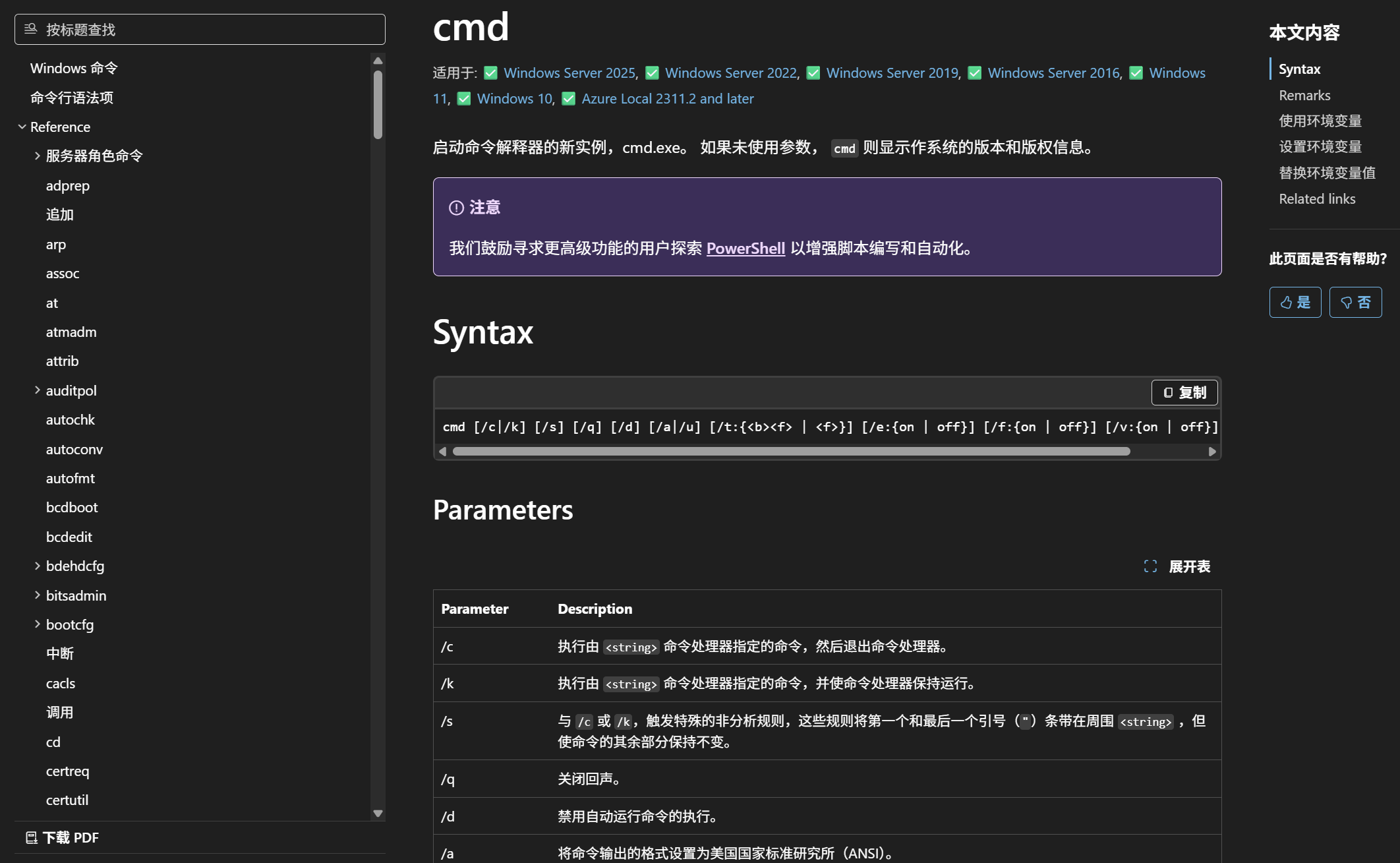Select Syntax in the 本文内容 navigation
The height and width of the screenshot is (863, 1400).
(x=1298, y=69)
